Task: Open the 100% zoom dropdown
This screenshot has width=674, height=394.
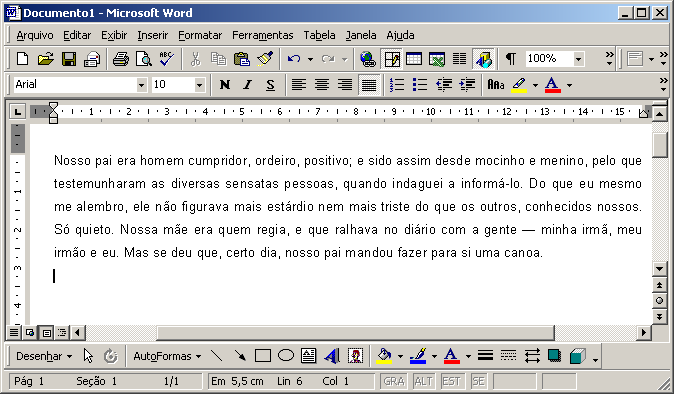Action: tap(579, 59)
